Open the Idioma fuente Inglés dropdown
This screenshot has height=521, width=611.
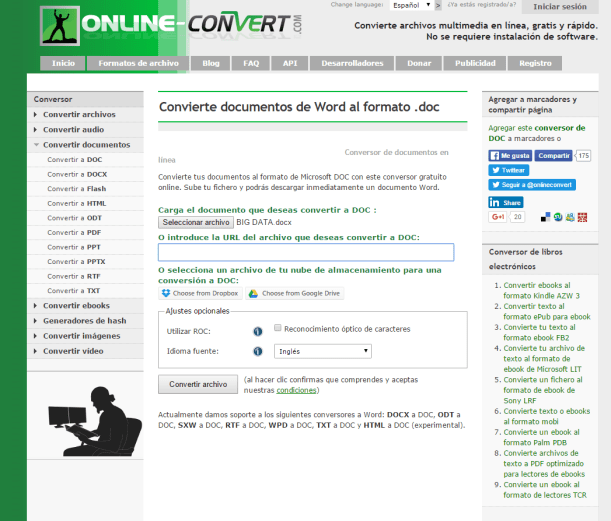click(x=323, y=351)
